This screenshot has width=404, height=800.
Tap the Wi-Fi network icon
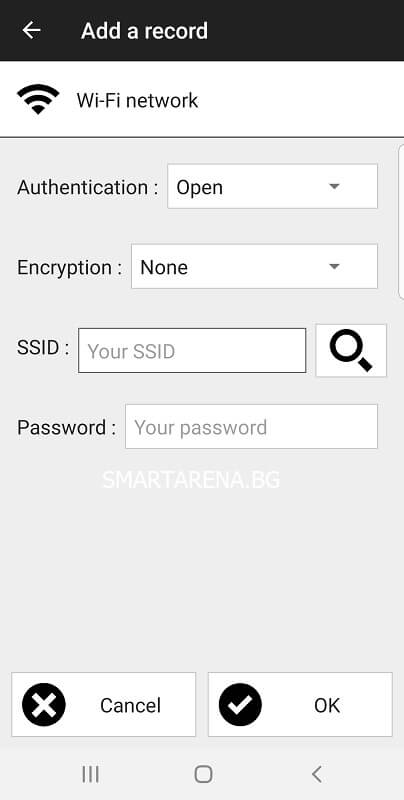click(38, 99)
